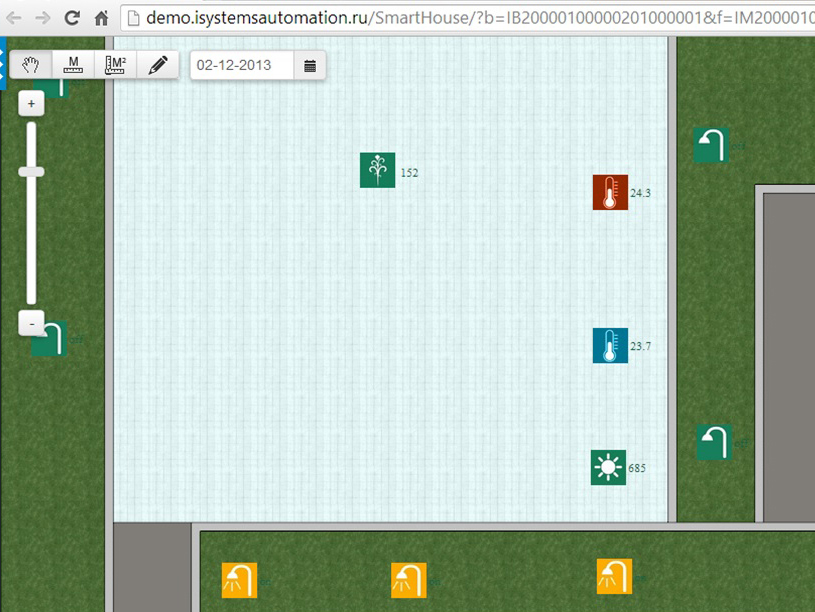The height and width of the screenshot is (612, 815).
Task: Toggle the yellow lit lamp under the grey block
Action: click(x=239, y=580)
